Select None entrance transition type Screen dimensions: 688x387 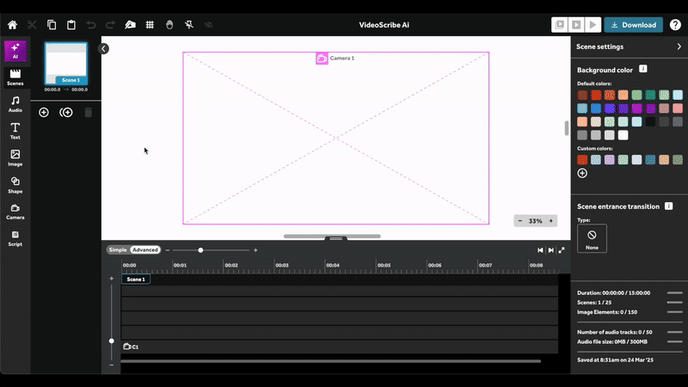(592, 238)
